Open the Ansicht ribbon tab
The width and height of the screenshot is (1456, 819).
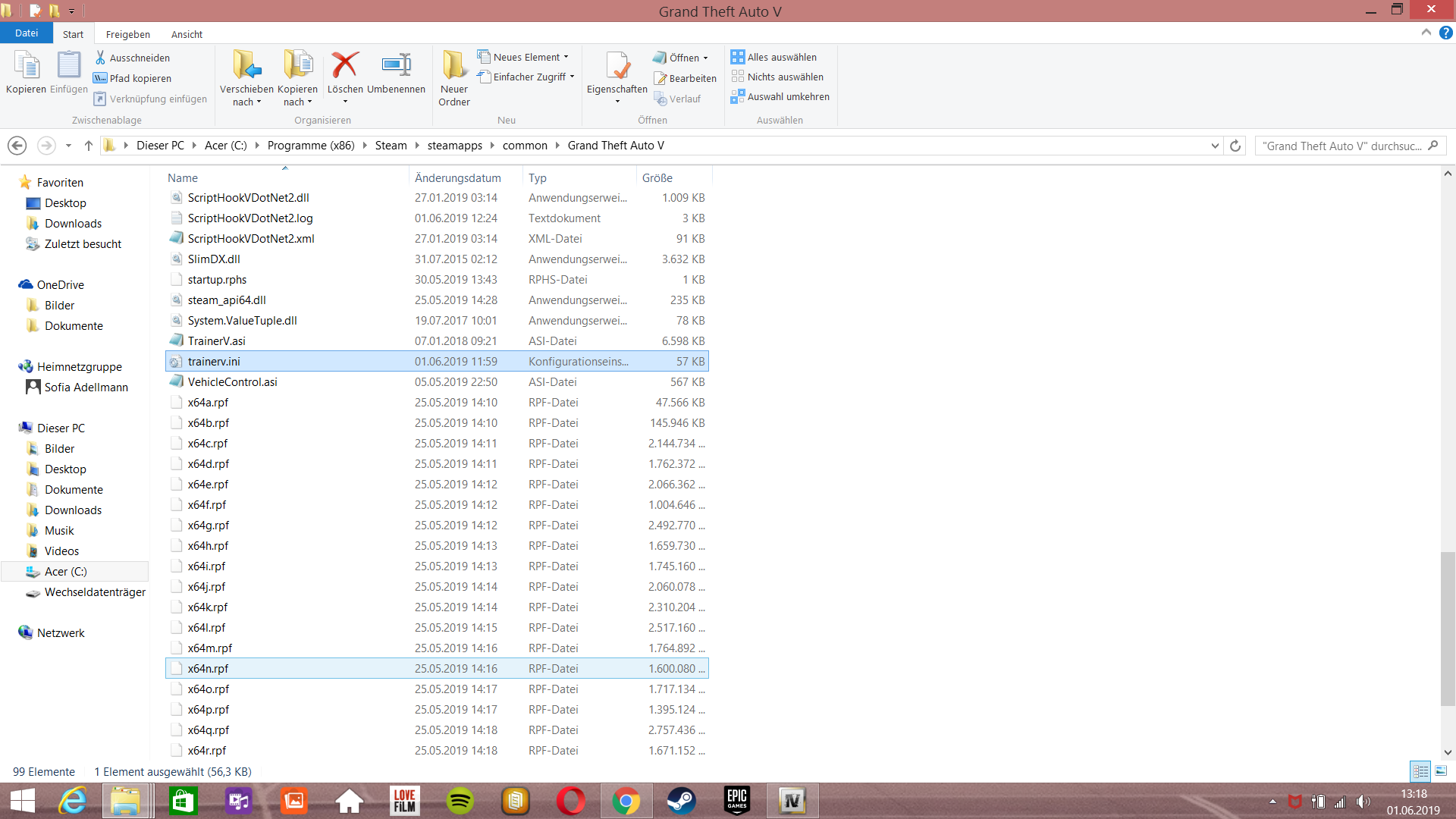point(187,34)
